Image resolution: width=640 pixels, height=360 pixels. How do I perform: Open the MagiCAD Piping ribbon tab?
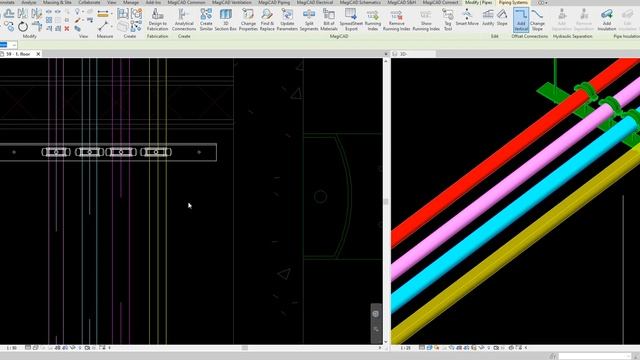[274, 2]
